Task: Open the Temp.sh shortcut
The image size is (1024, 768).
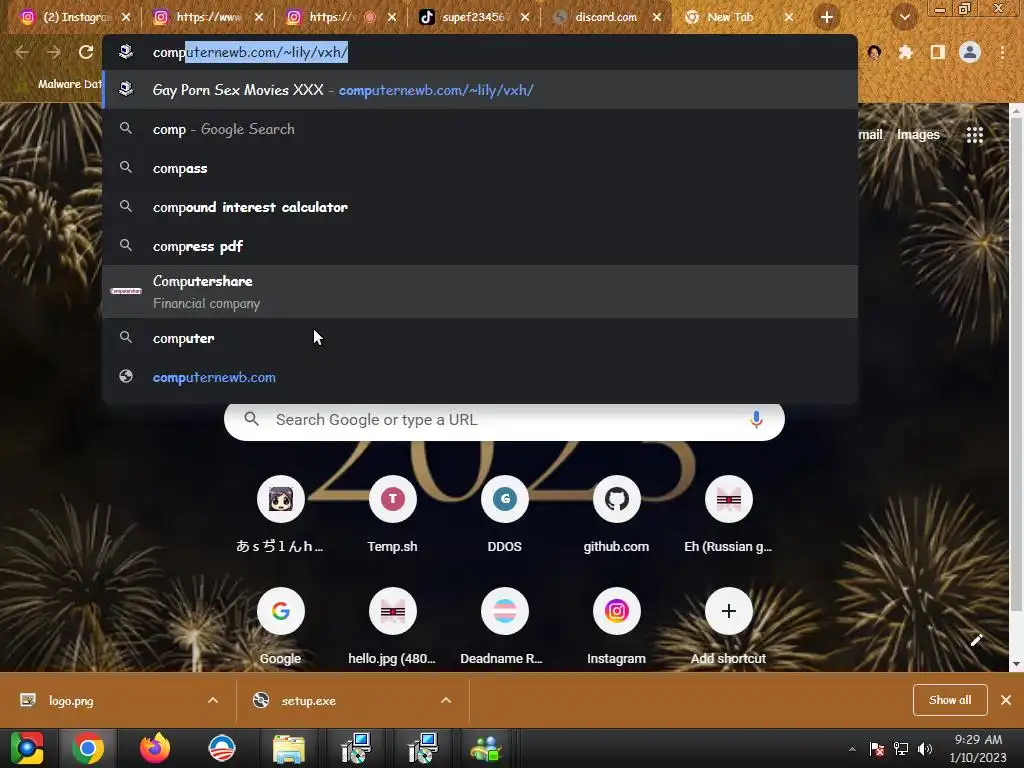Action: [x=392, y=515]
